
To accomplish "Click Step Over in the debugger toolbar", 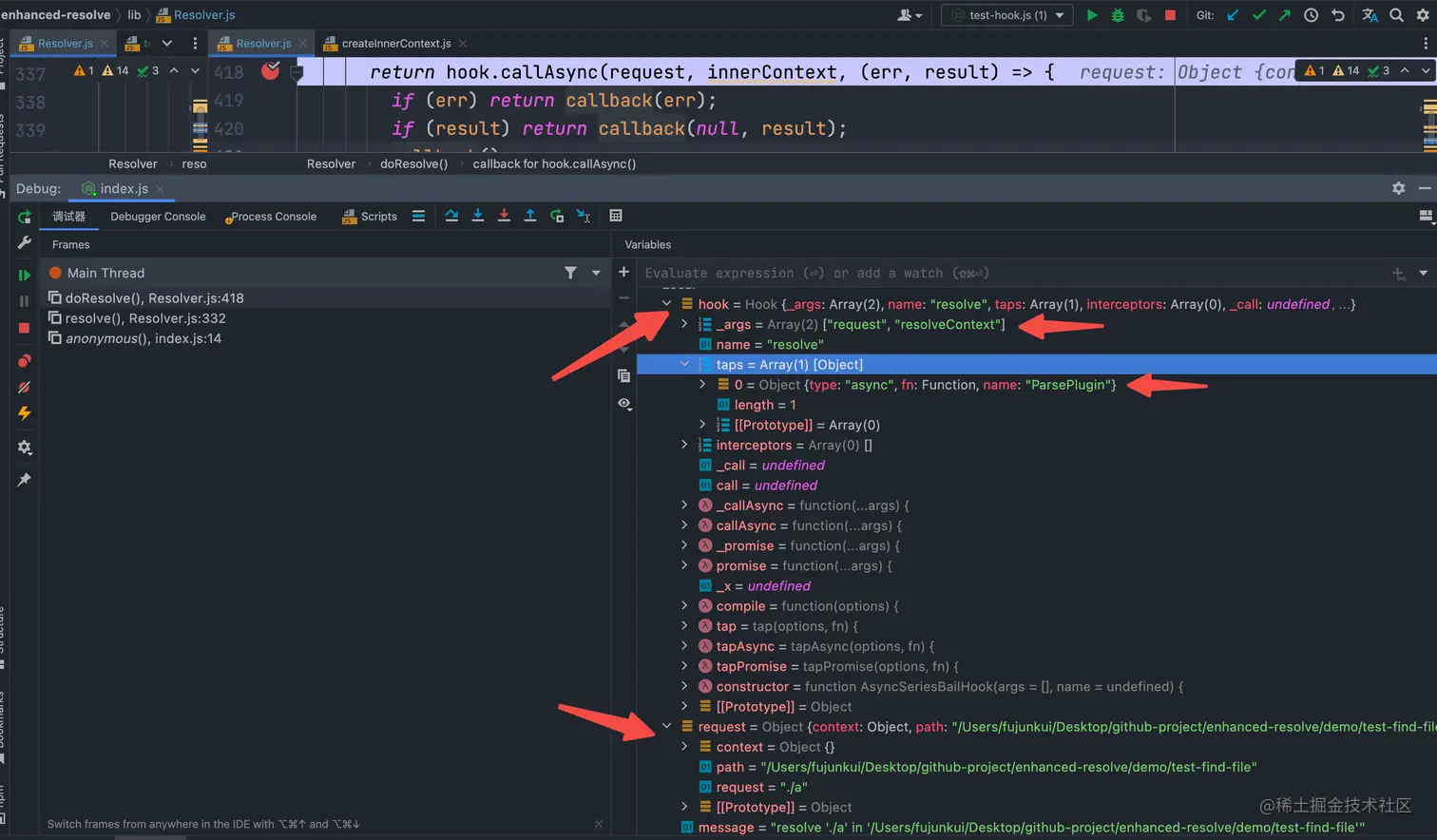I will [x=451, y=217].
